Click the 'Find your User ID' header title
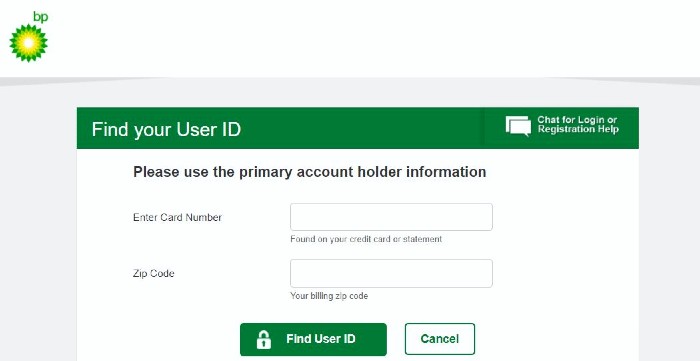Viewport: 700px width, 361px height. pos(166,129)
